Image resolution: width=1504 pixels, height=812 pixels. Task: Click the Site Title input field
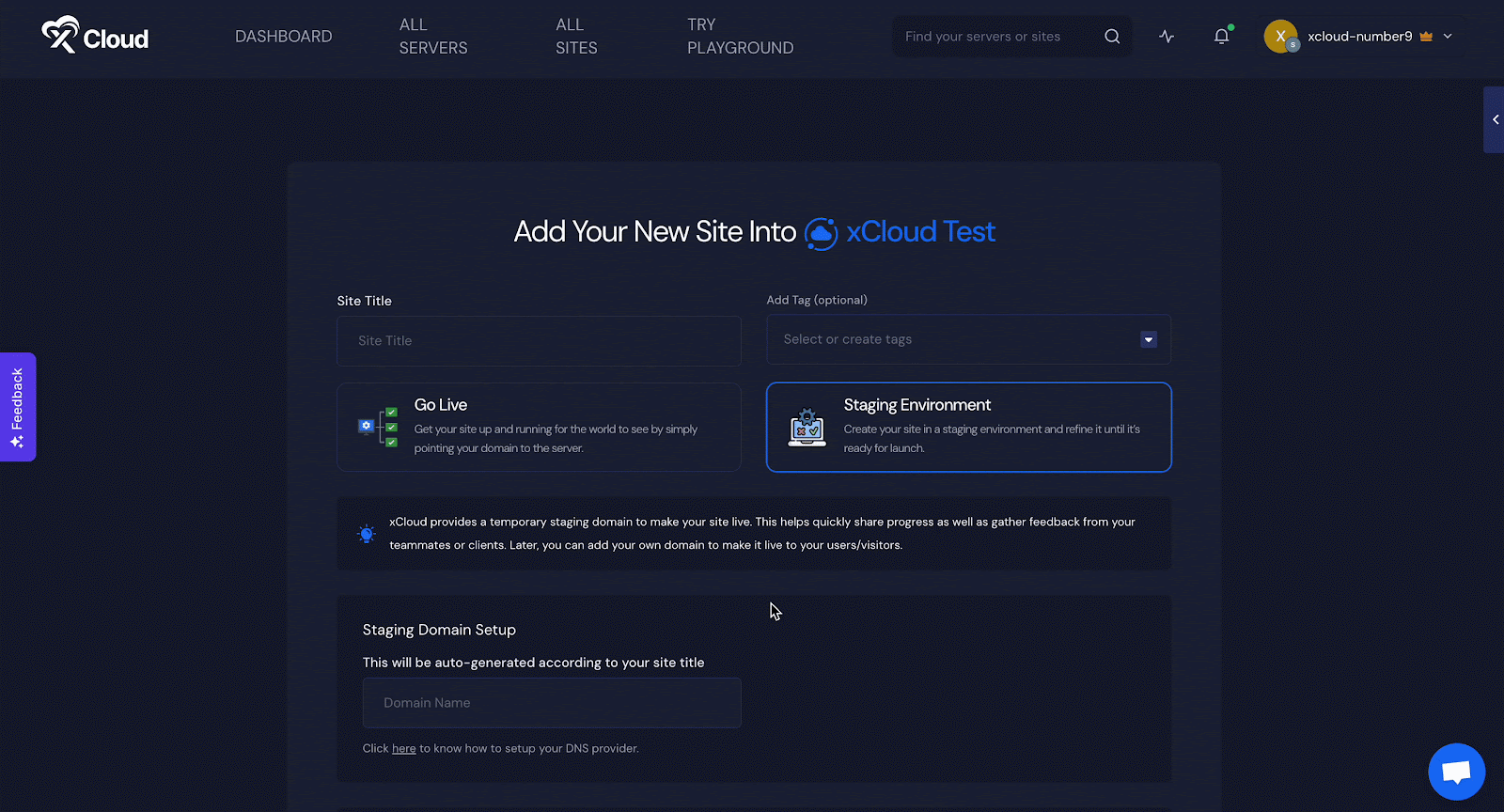[x=539, y=341]
